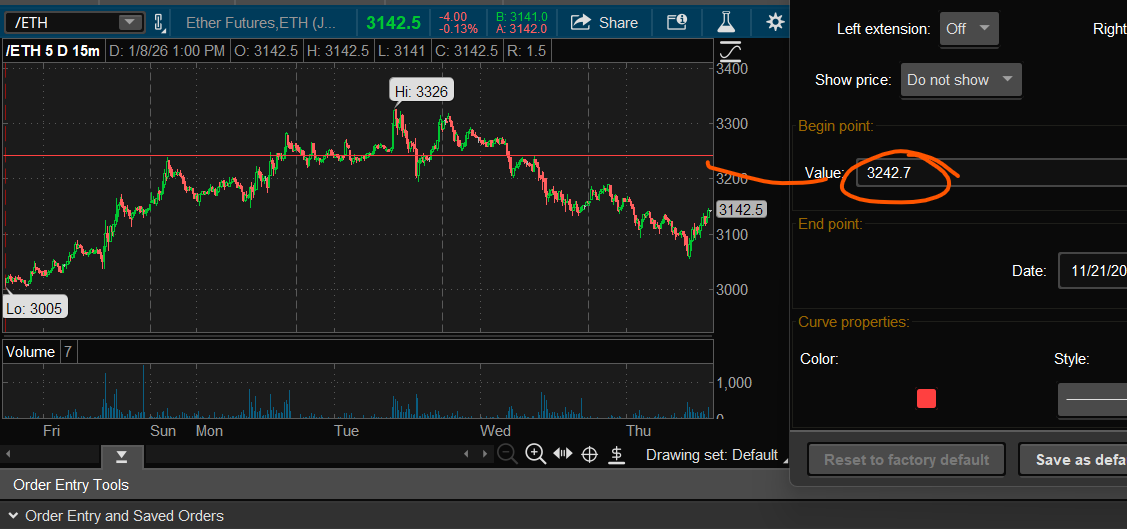
Task: Click the 1,000 volume axis label
Action: 734,382
